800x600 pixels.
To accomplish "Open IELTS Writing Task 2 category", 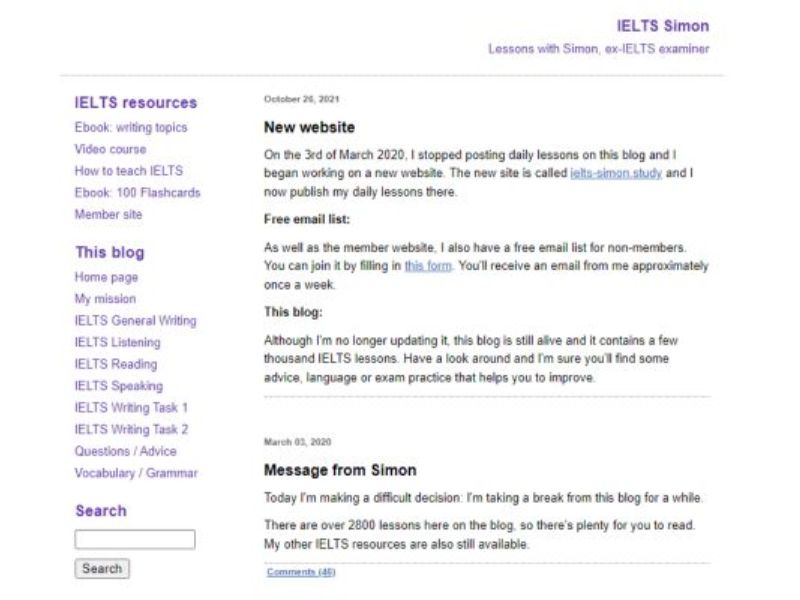I will 131,430.
